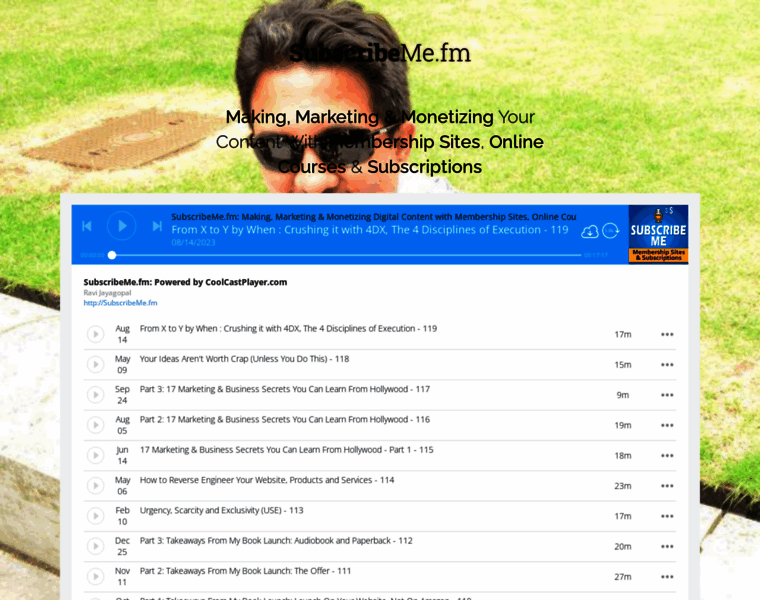The height and width of the screenshot is (600, 760).
Task: Open more options for episode 113
Action: coord(667,516)
